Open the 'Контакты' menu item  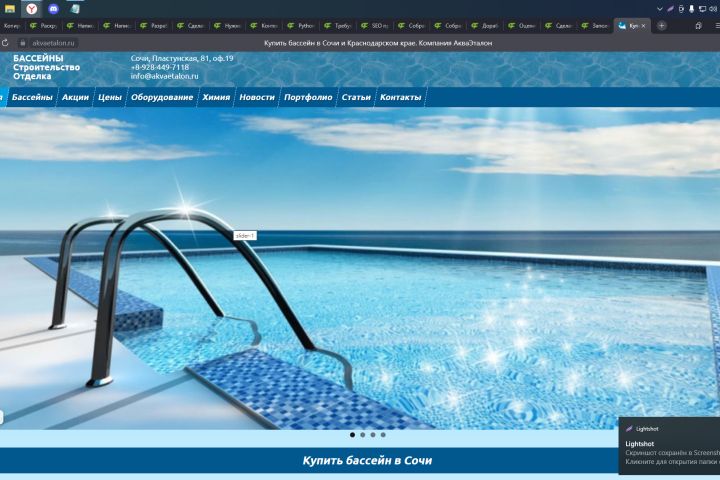click(x=400, y=97)
